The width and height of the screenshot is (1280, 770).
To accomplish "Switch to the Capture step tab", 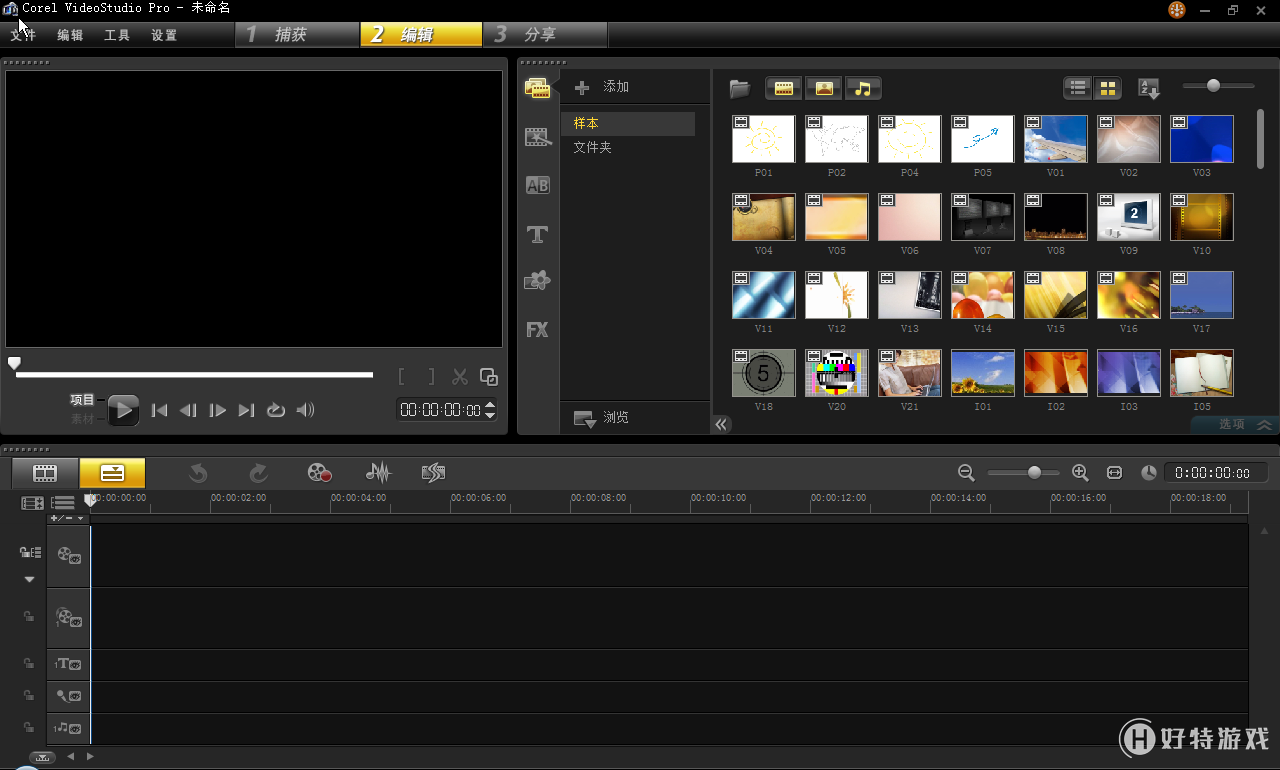I will 297,35.
